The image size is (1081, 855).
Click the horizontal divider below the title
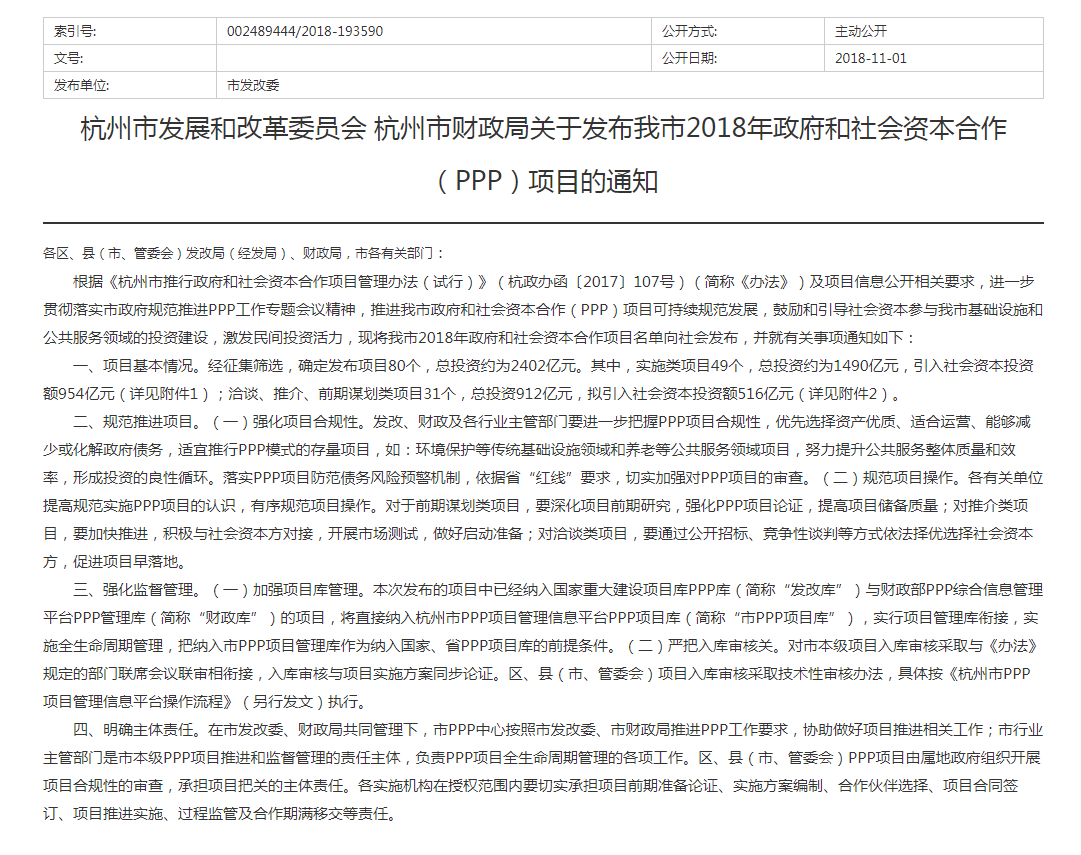543,222
